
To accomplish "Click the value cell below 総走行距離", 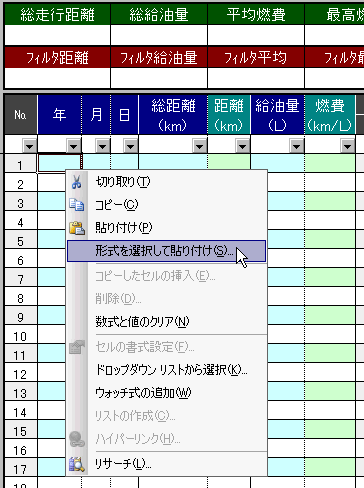I will (57, 35).
